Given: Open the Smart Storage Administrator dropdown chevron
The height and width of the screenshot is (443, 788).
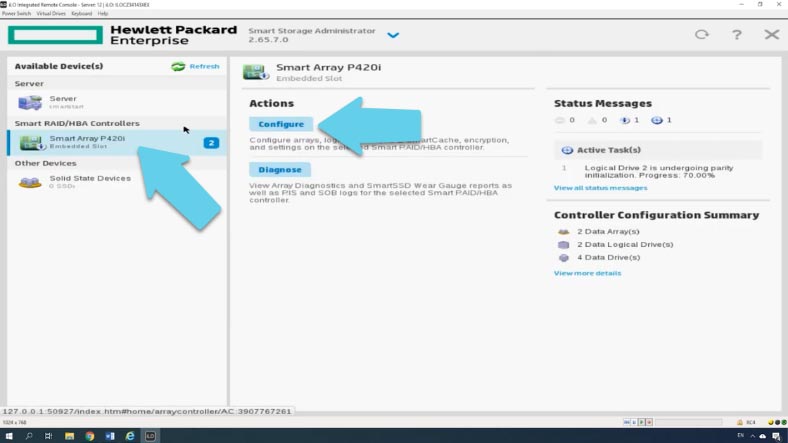Looking at the screenshot, I should [x=393, y=35].
